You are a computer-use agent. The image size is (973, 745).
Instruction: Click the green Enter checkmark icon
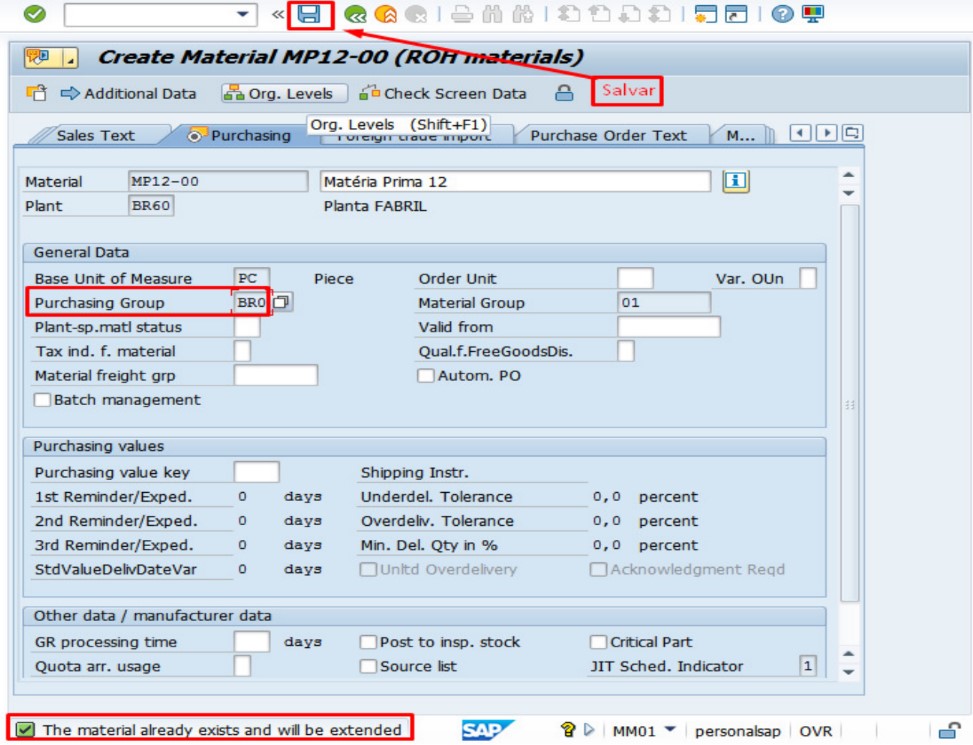coord(35,14)
